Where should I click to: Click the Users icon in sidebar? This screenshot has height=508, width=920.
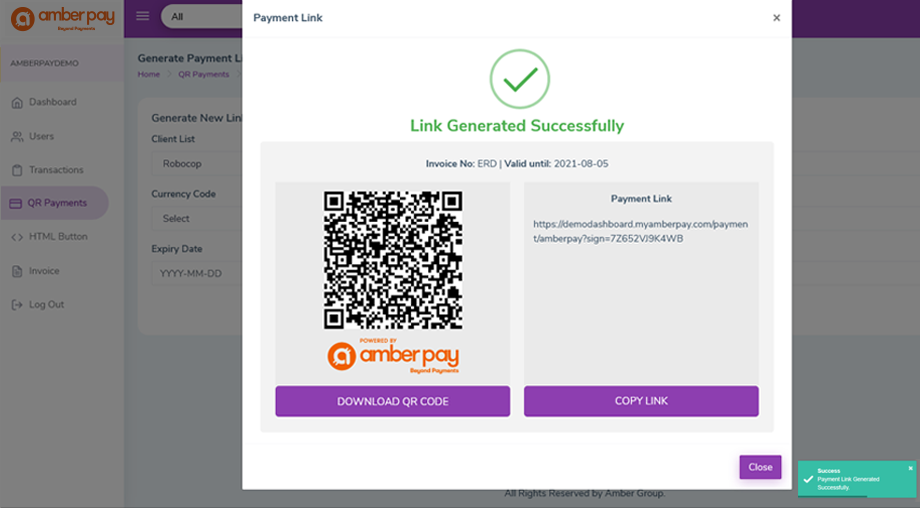click(17, 136)
